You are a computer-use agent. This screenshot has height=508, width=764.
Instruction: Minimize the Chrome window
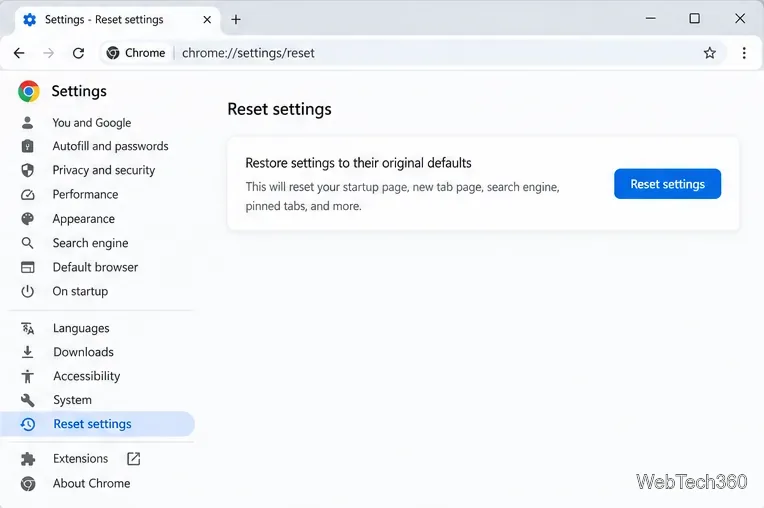[650, 19]
